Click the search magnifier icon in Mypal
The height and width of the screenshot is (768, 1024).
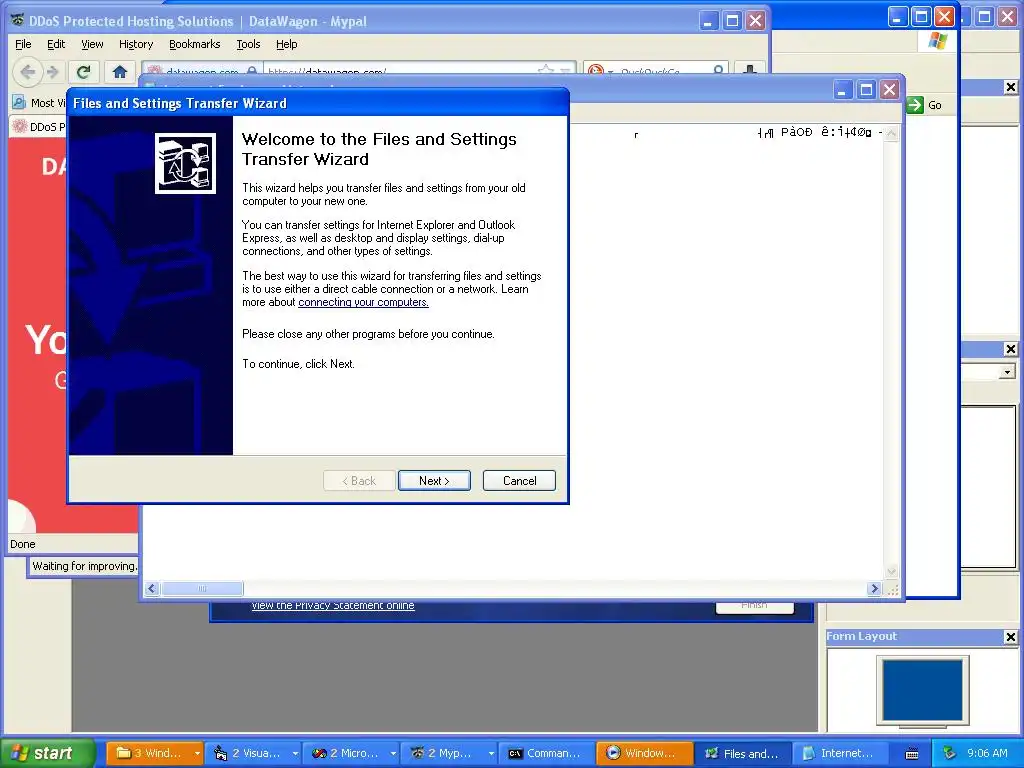718,70
